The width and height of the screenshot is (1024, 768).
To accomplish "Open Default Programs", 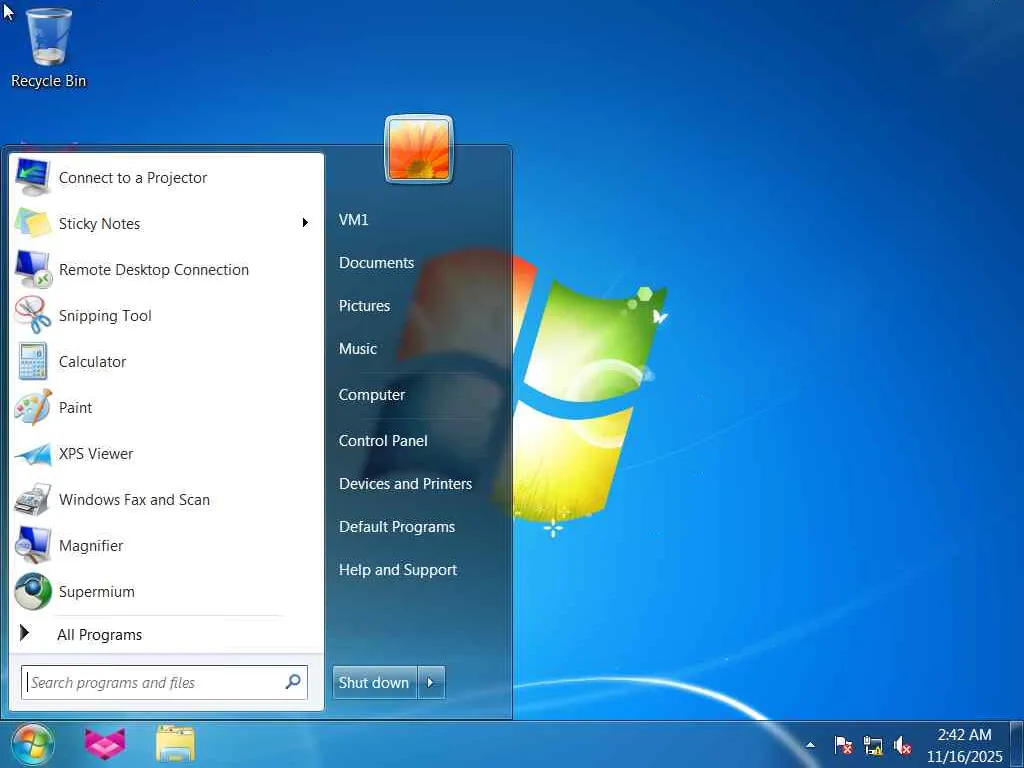I will pyautogui.click(x=396, y=527).
